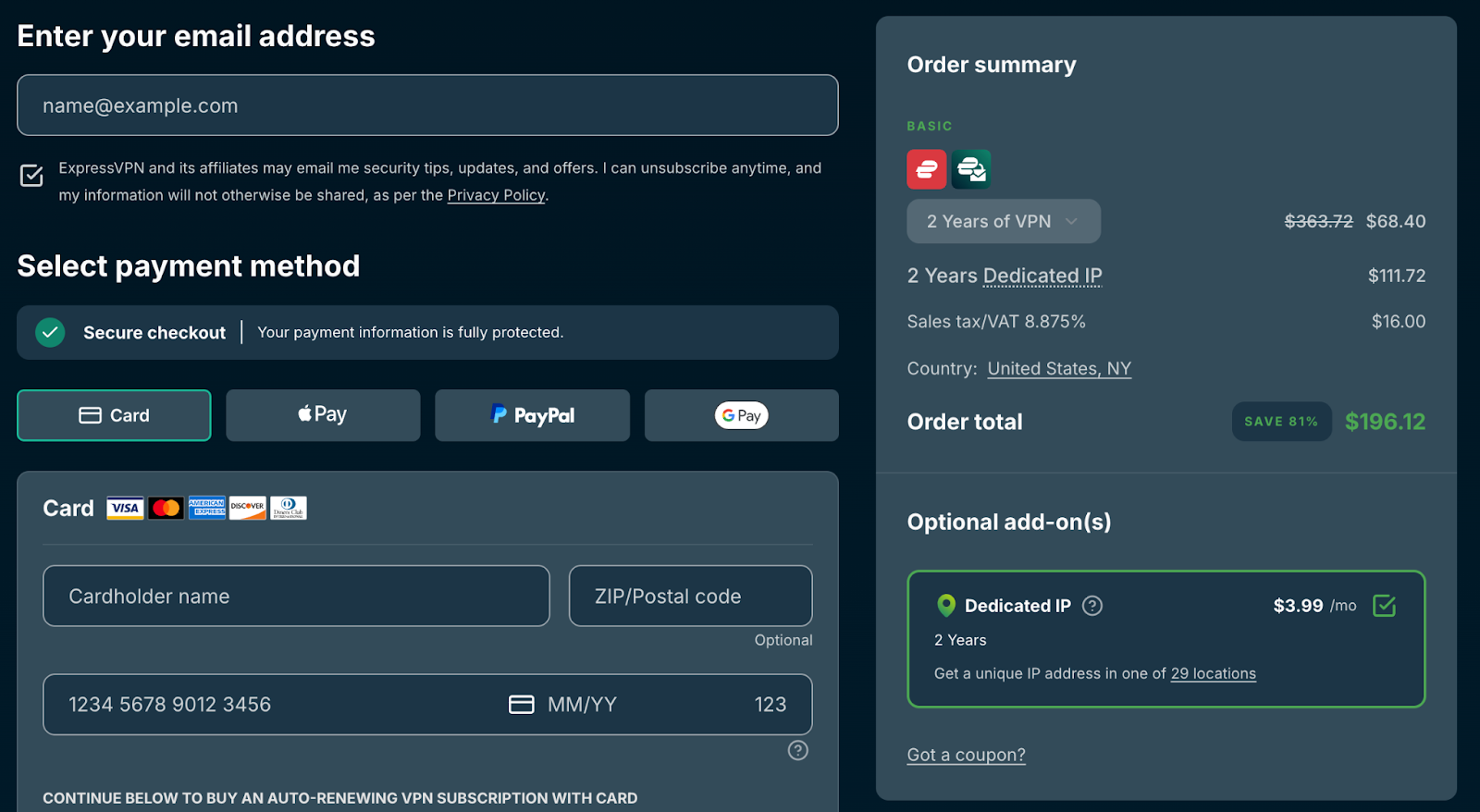The image size is (1480, 812).
Task: Click the Dedicated IP help question icon
Action: click(x=1092, y=606)
